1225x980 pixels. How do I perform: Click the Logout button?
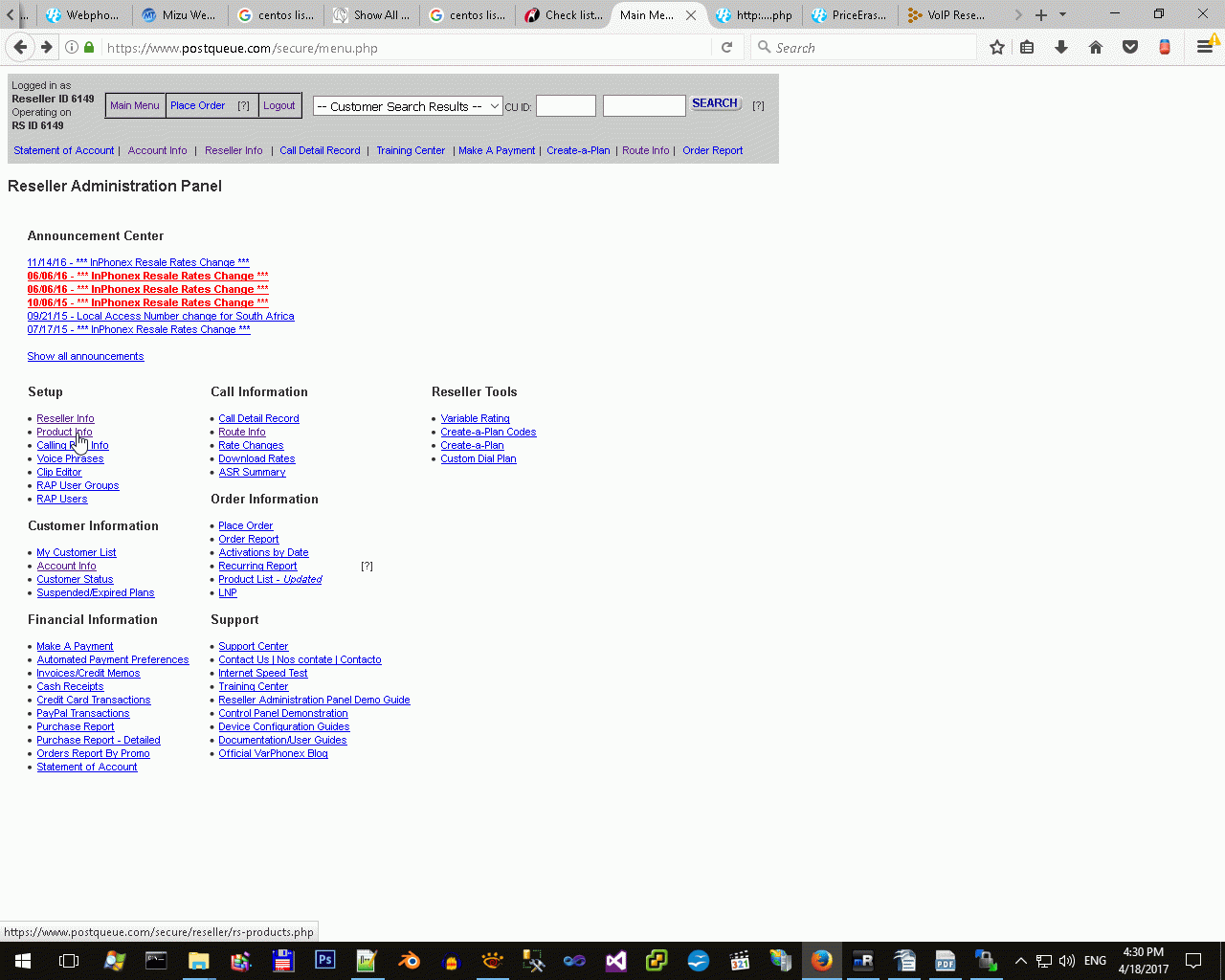coord(279,105)
